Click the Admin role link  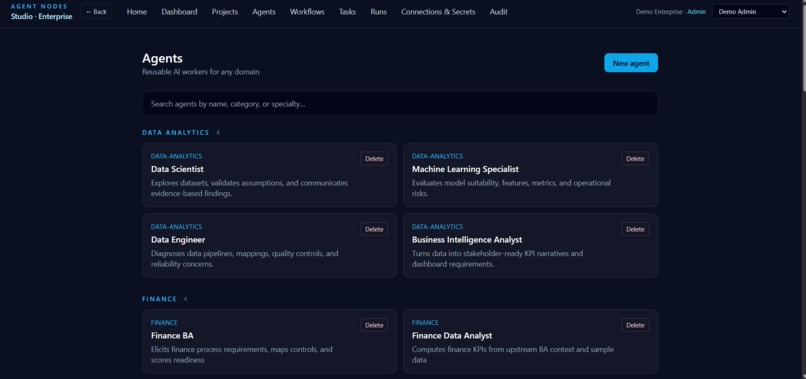697,11
